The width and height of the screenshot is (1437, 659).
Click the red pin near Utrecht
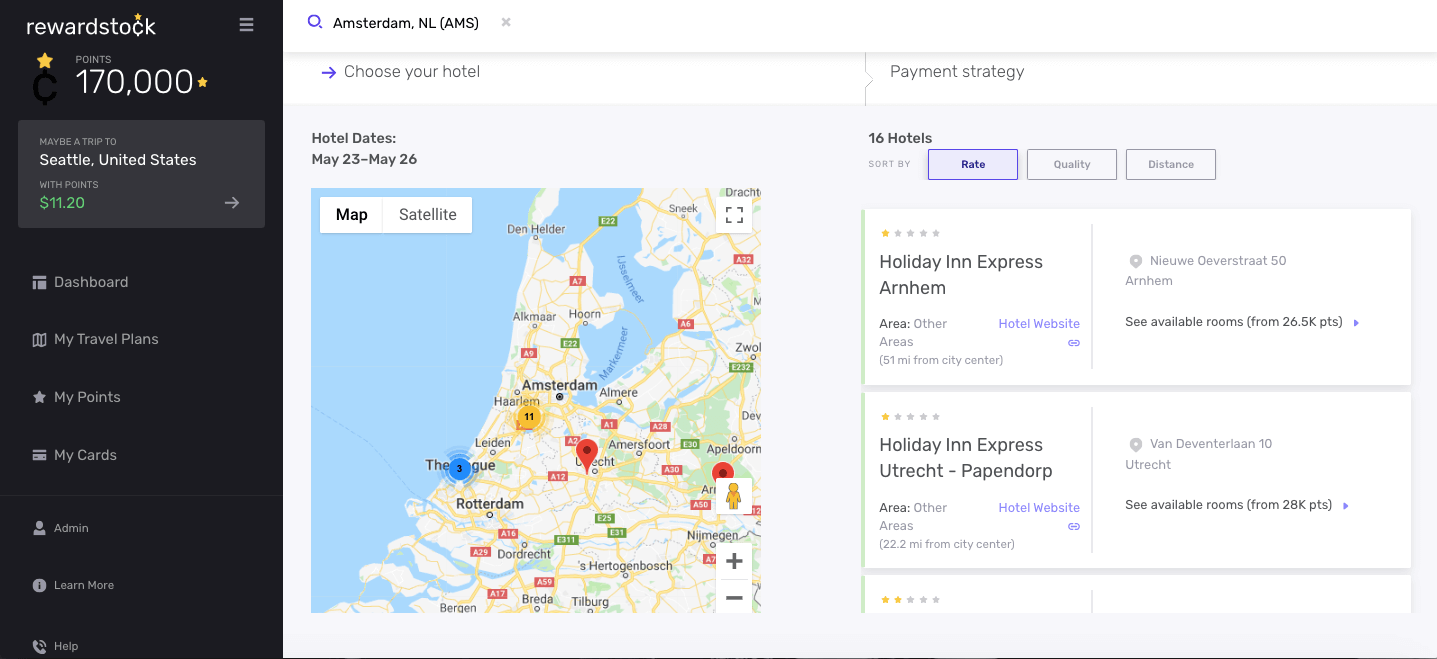point(587,454)
